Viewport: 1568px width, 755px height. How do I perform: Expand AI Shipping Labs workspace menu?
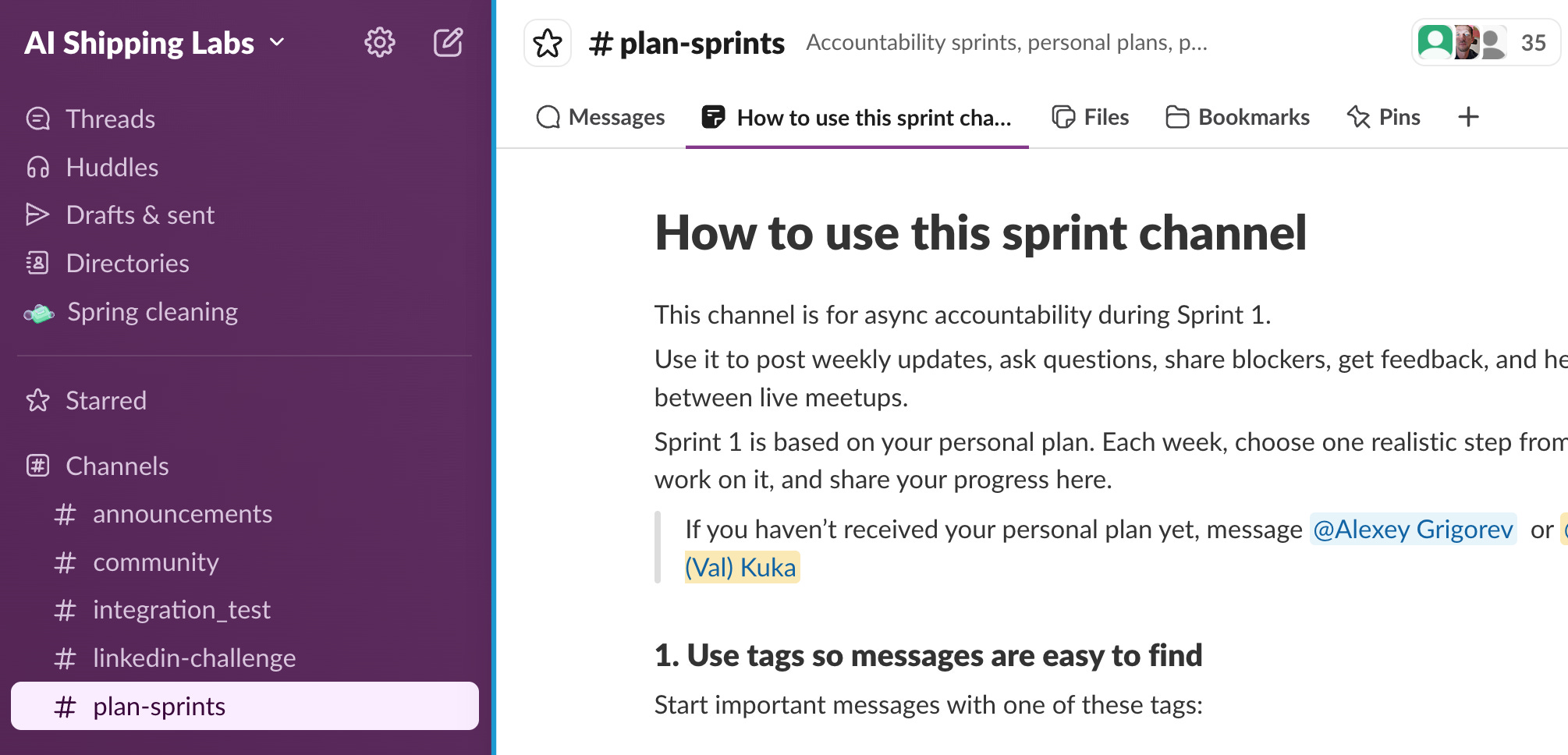click(154, 43)
